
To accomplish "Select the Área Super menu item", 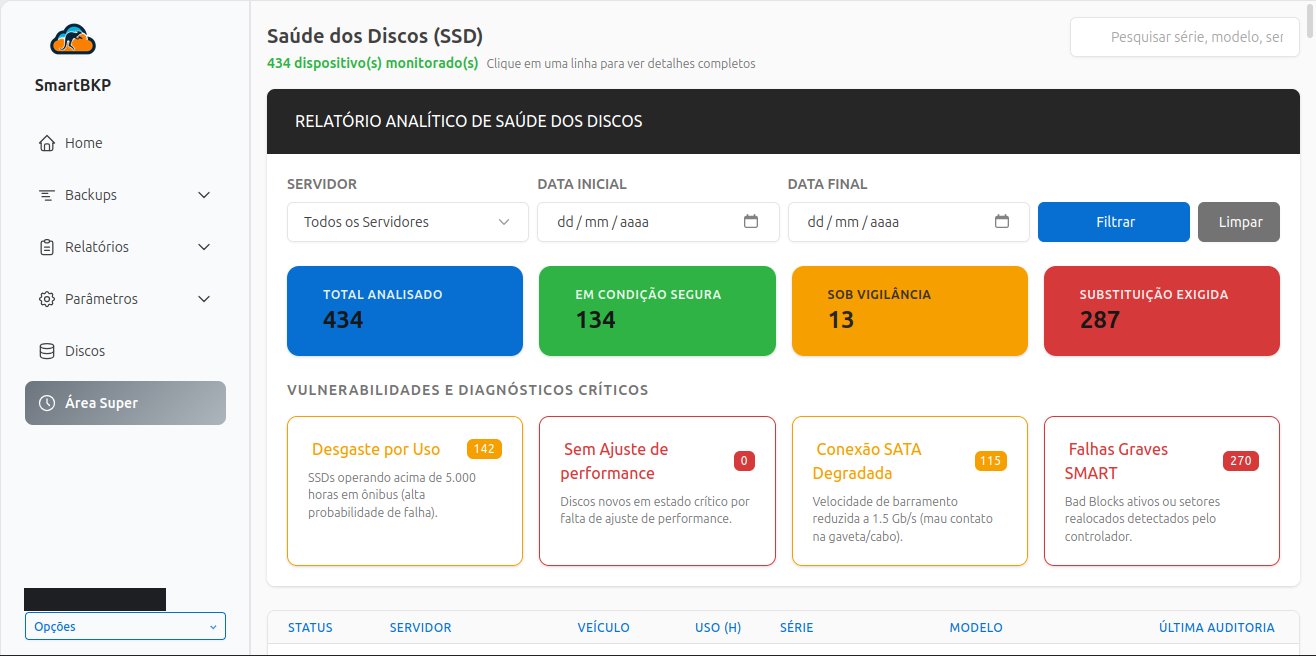I will click(125, 403).
